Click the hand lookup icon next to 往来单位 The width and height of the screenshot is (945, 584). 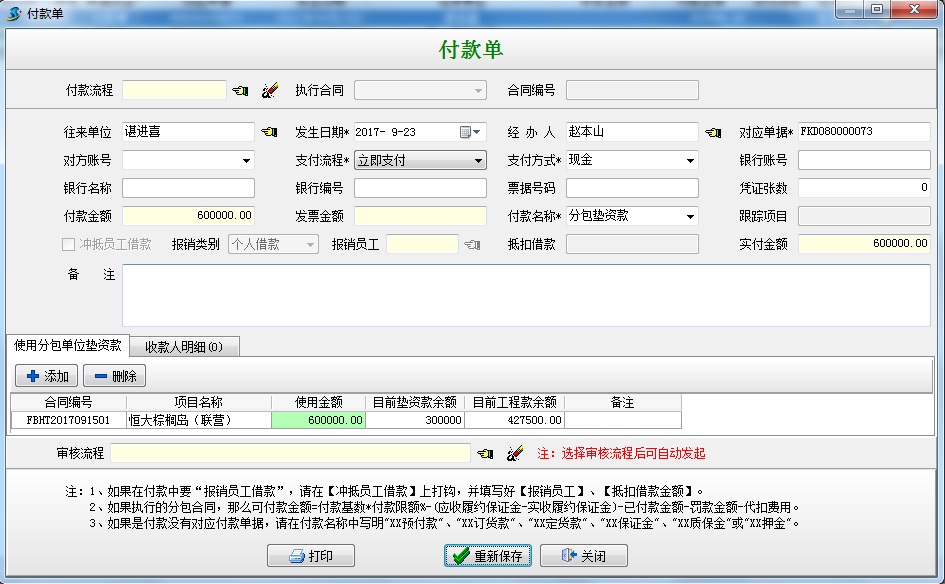pyautogui.click(x=269, y=132)
